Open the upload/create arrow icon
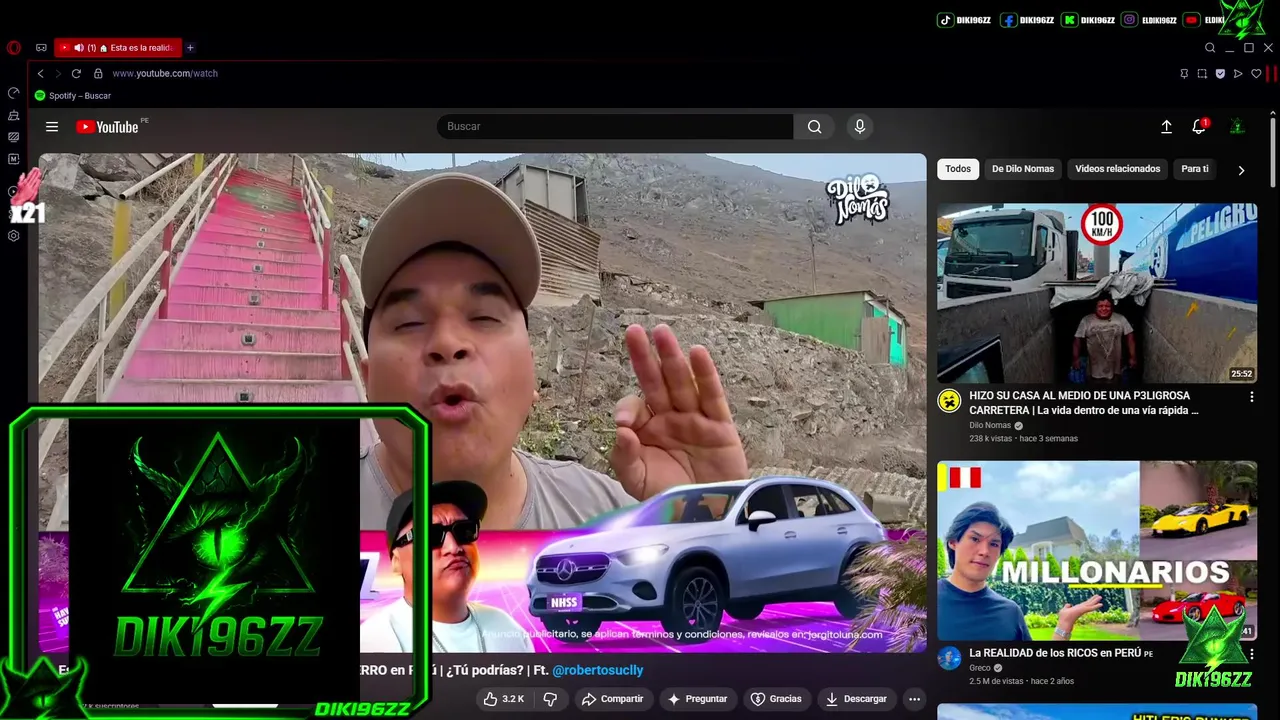The width and height of the screenshot is (1280, 720). pyautogui.click(x=1166, y=127)
